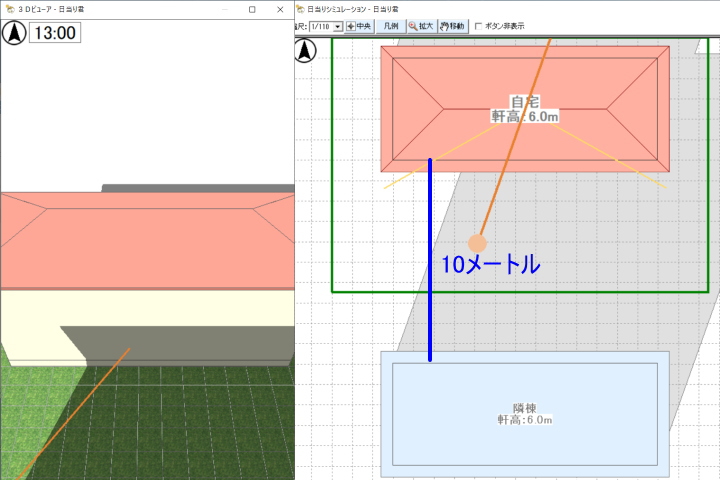This screenshot has width=720, height=480.
Task: Click the 3D viewer title bar app icon
Action: click(x=8, y=9)
